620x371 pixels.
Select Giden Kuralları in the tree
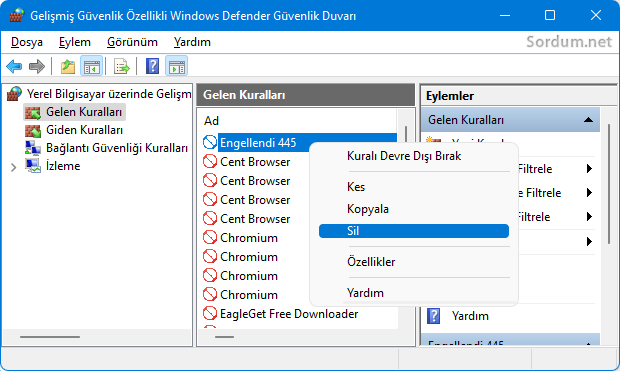[85, 130]
